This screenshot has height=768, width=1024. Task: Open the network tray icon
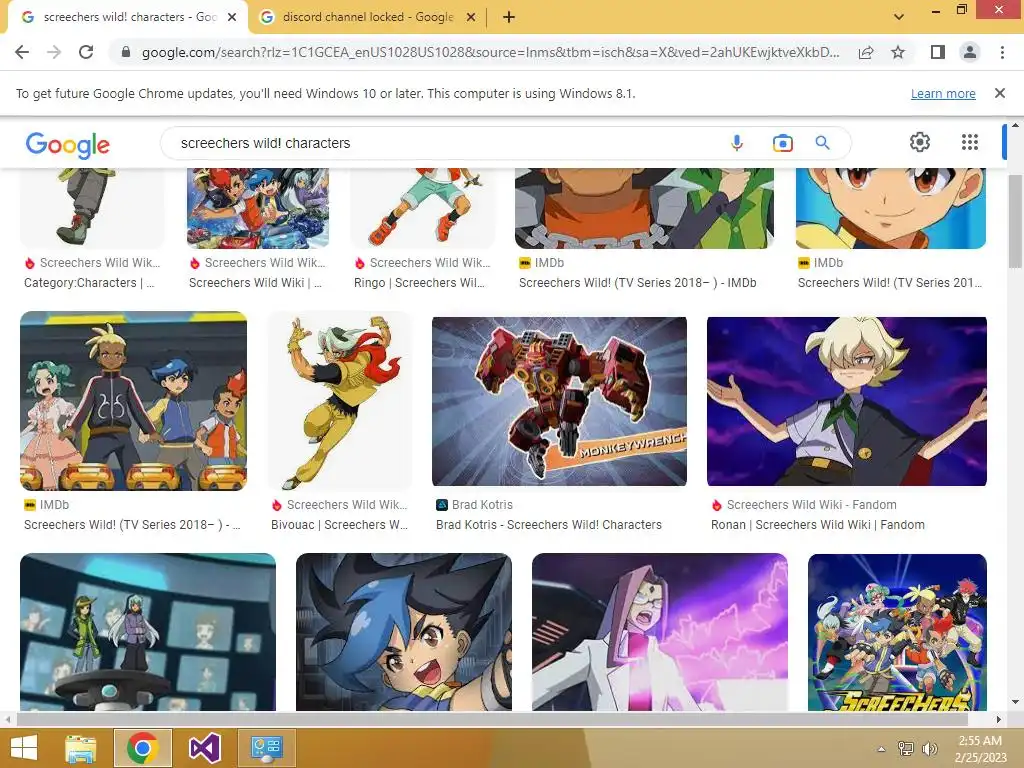coord(906,749)
